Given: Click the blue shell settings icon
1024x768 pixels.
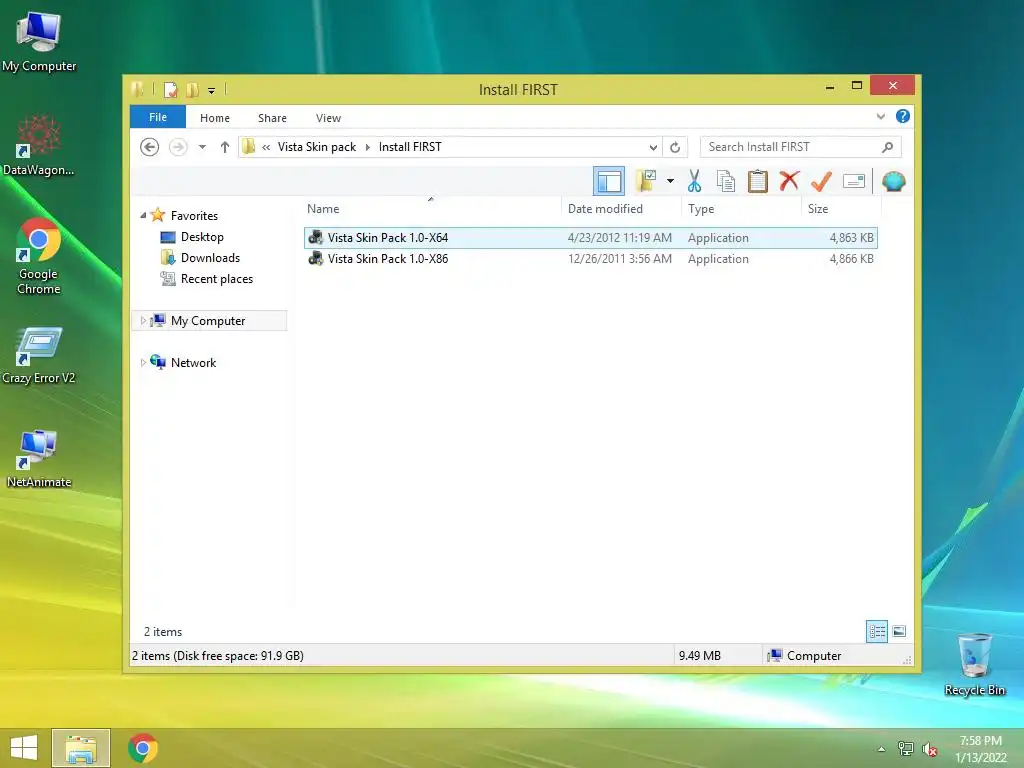Looking at the screenshot, I should click(893, 181).
